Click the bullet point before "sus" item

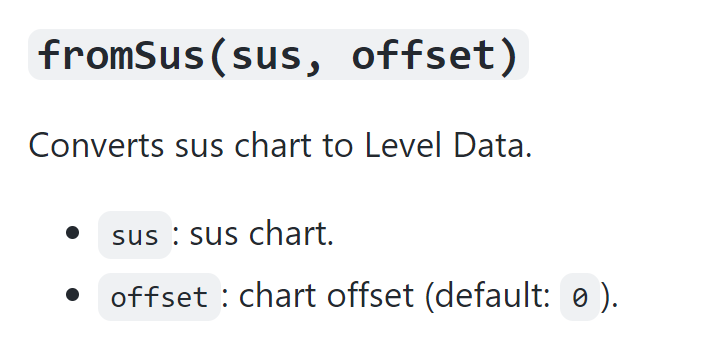72,233
